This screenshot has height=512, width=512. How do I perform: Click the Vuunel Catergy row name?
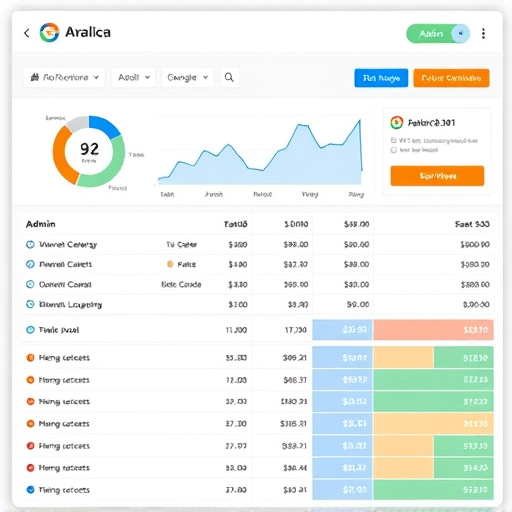pyautogui.click(x=68, y=245)
